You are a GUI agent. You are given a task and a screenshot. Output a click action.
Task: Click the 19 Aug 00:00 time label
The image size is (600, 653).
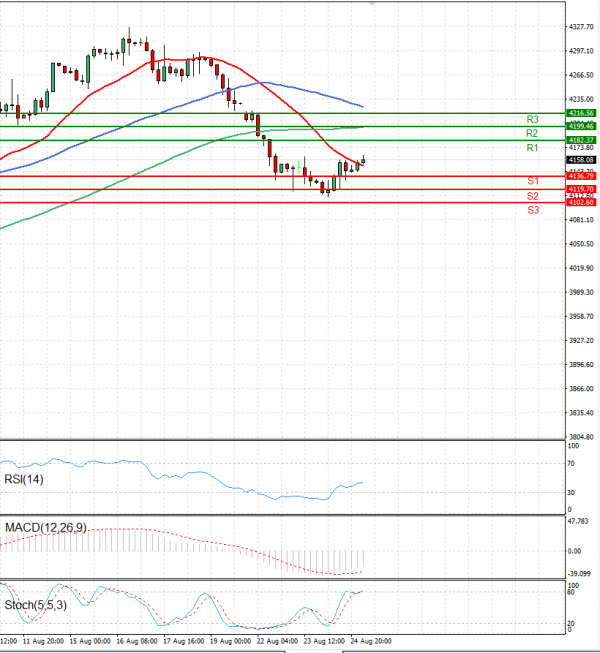click(230, 641)
